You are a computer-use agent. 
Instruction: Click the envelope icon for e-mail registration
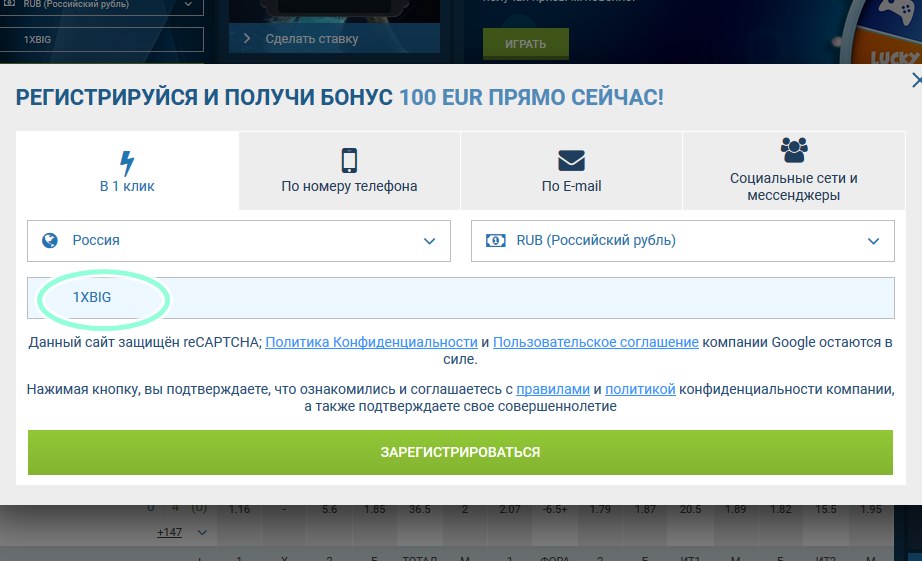pos(571,160)
